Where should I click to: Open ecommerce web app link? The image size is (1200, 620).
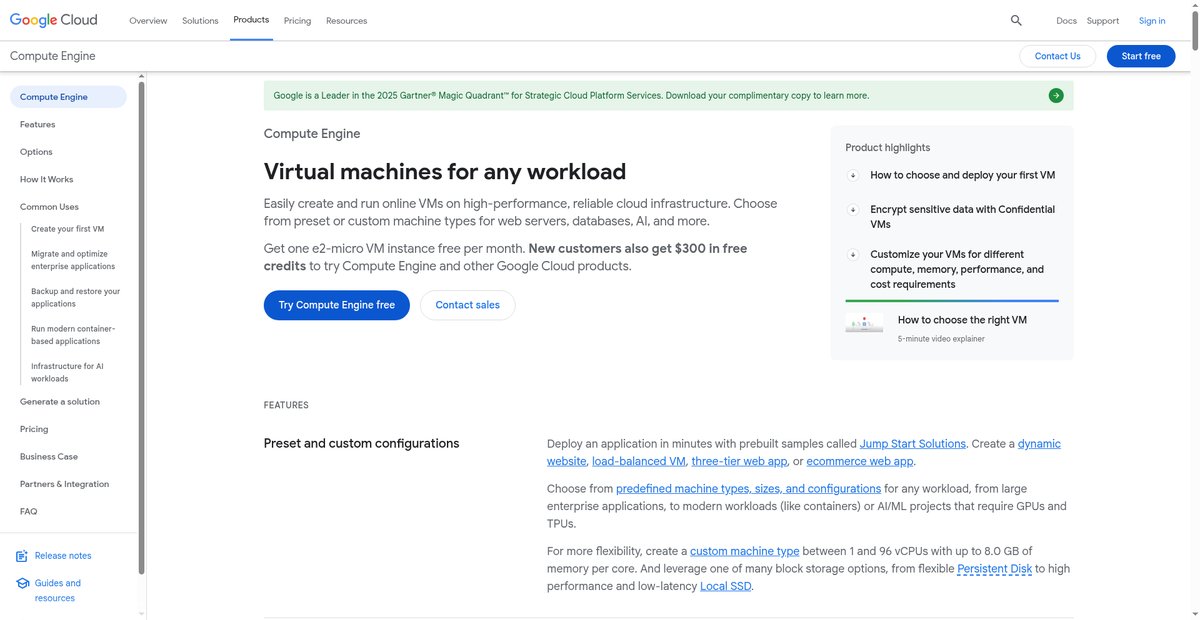pos(860,462)
